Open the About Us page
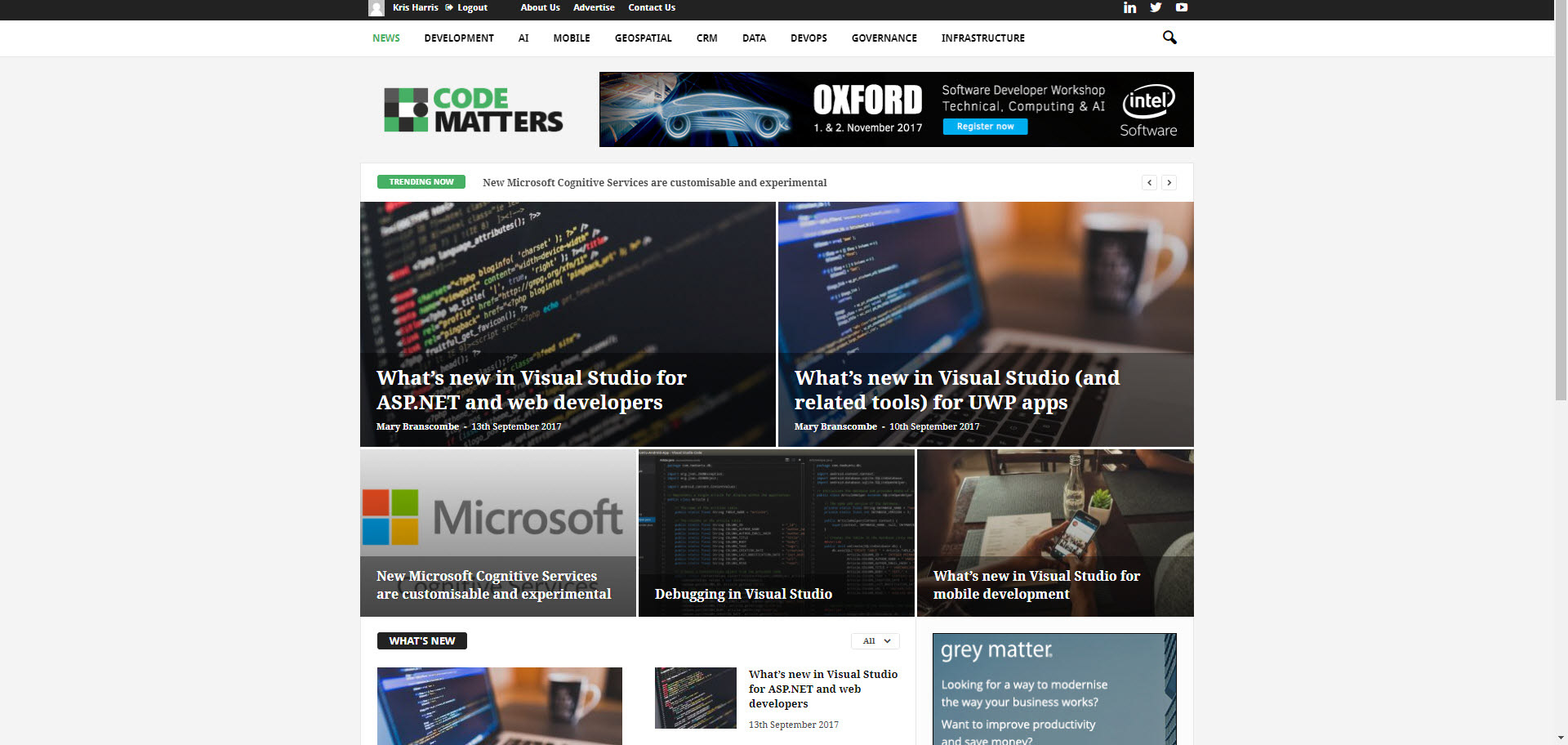This screenshot has width=1568, height=745. click(x=541, y=7)
